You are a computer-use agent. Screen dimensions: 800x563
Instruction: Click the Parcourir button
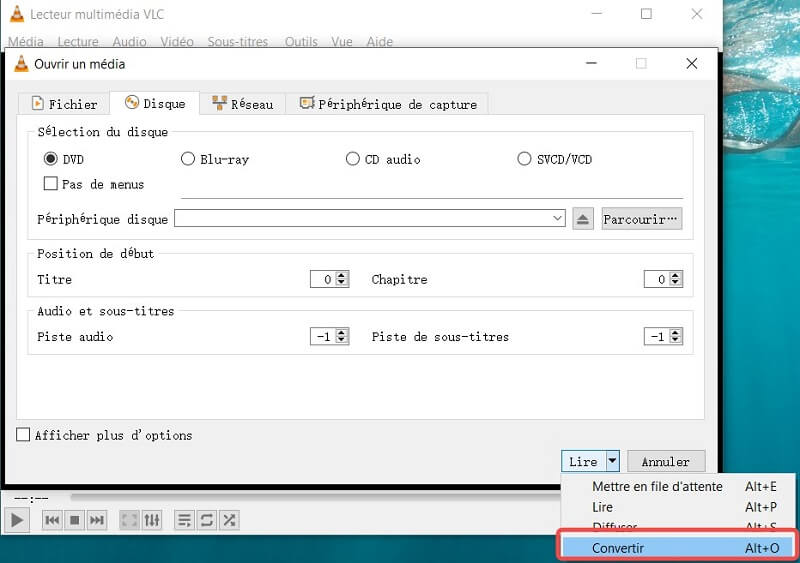point(641,219)
